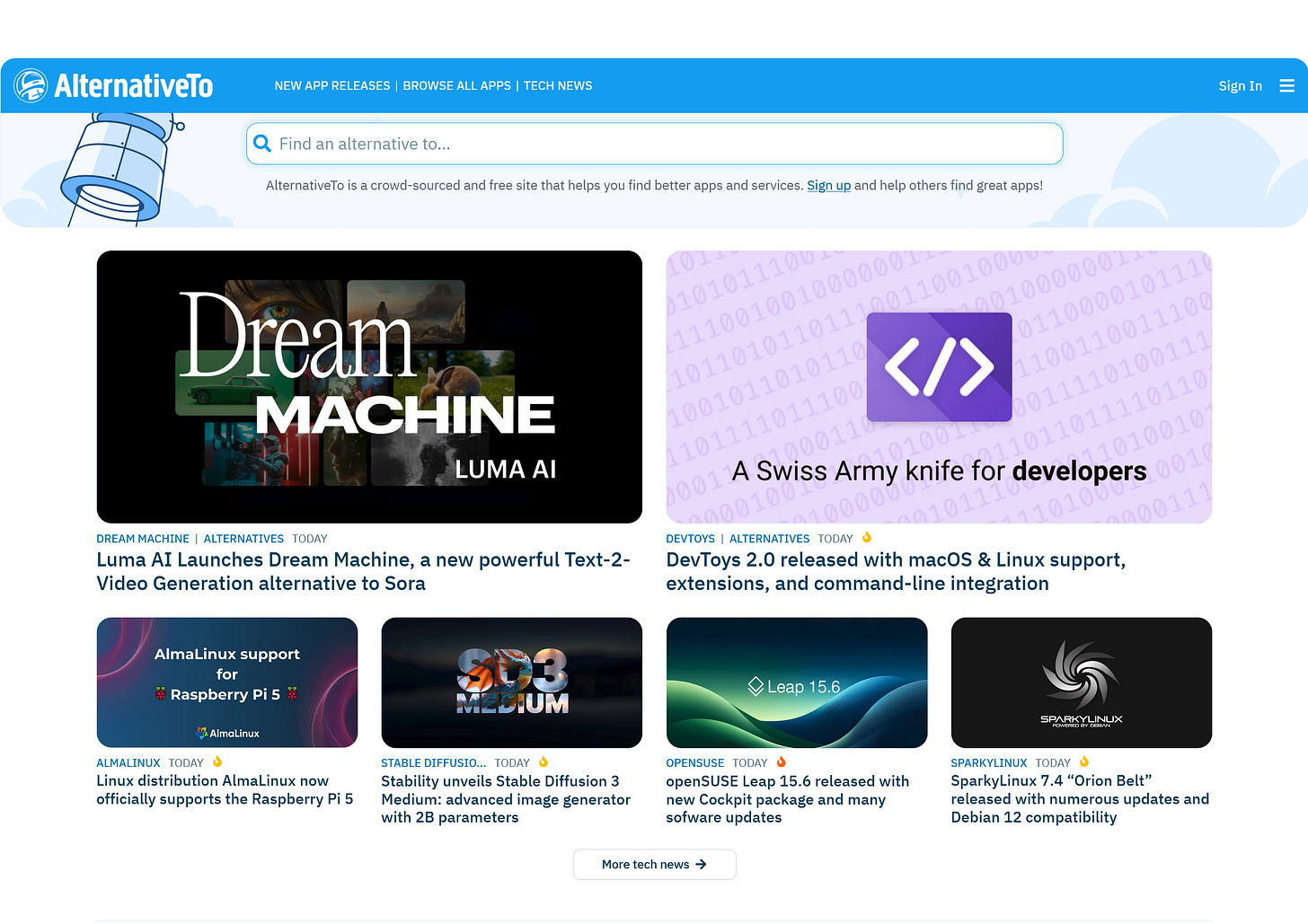Focus the Find an alternative search field

click(x=655, y=144)
